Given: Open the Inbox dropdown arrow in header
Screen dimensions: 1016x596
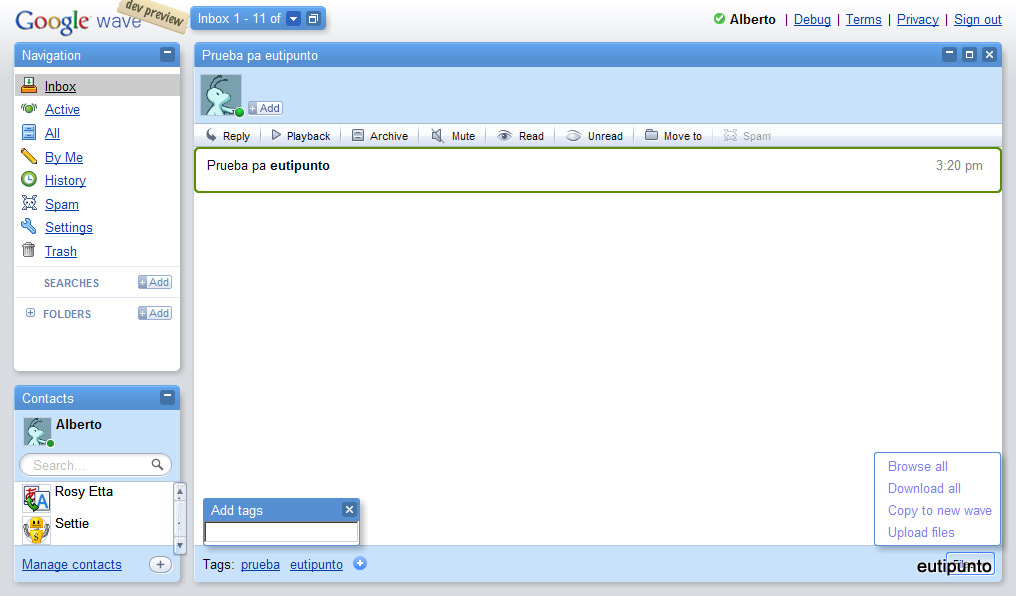Looking at the screenshot, I should 294,19.
